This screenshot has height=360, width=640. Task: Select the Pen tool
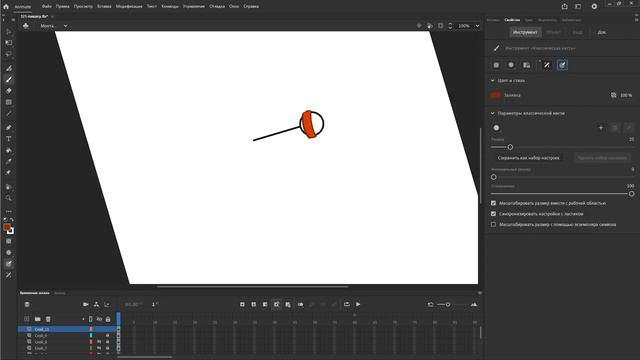pos(9,128)
